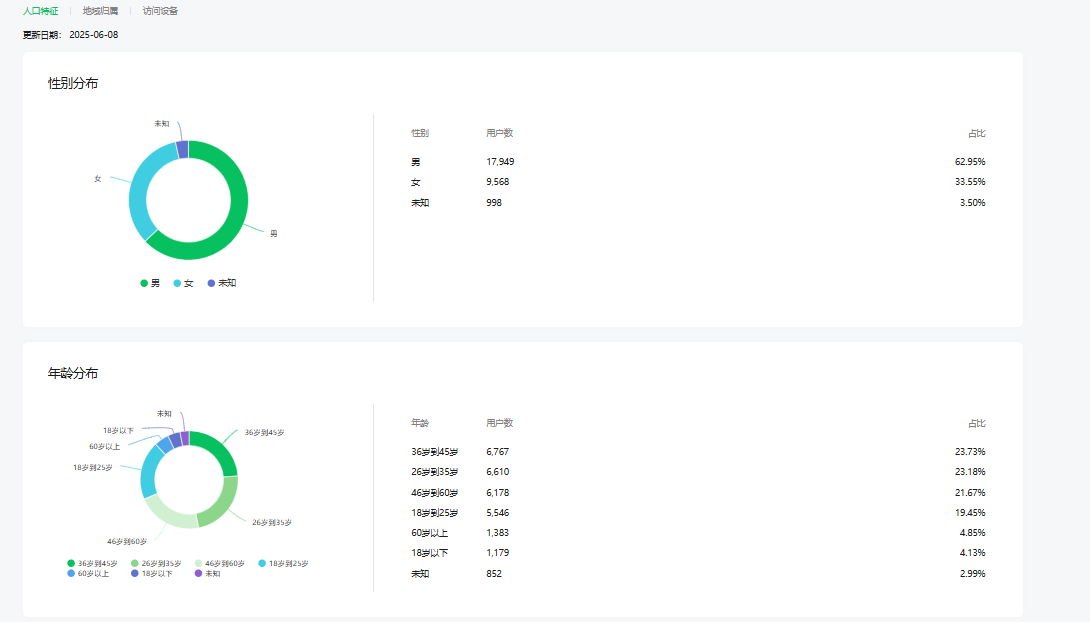
Task: Open the 地域归属 tab
Action: (100, 11)
